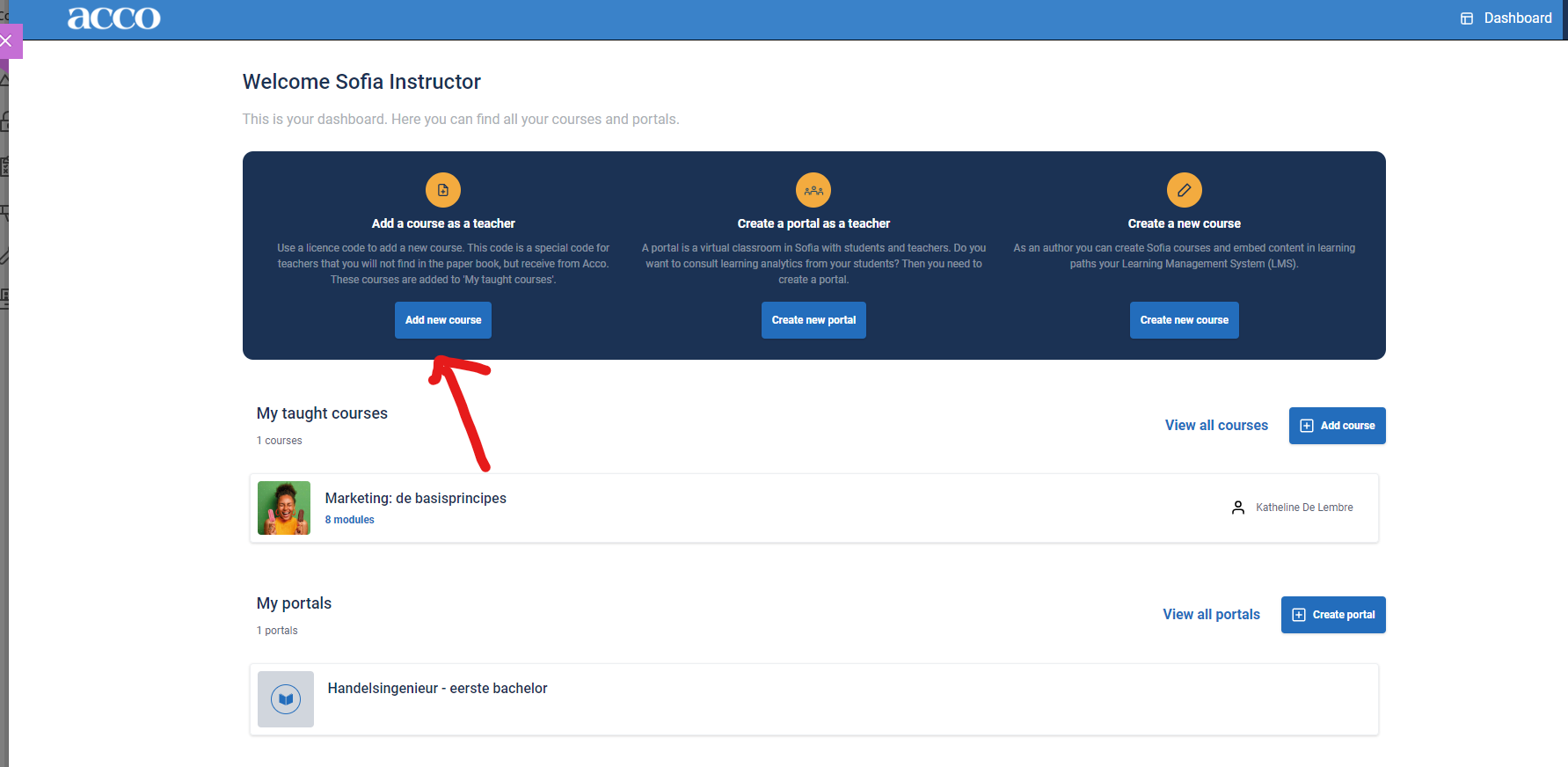The height and width of the screenshot is (767, 1568).
Task: Click Create portal button in My portals
Action: coord(1333,615)
